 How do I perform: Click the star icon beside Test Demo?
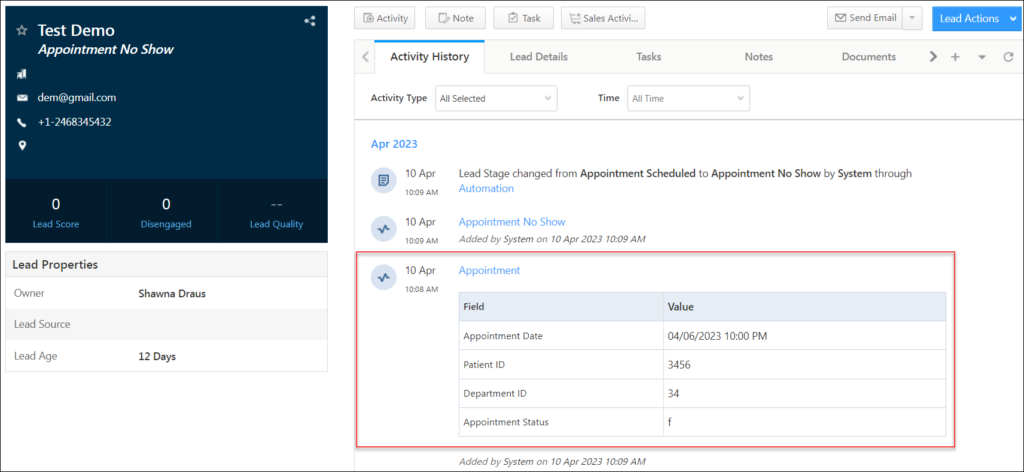tap(22, 31)
